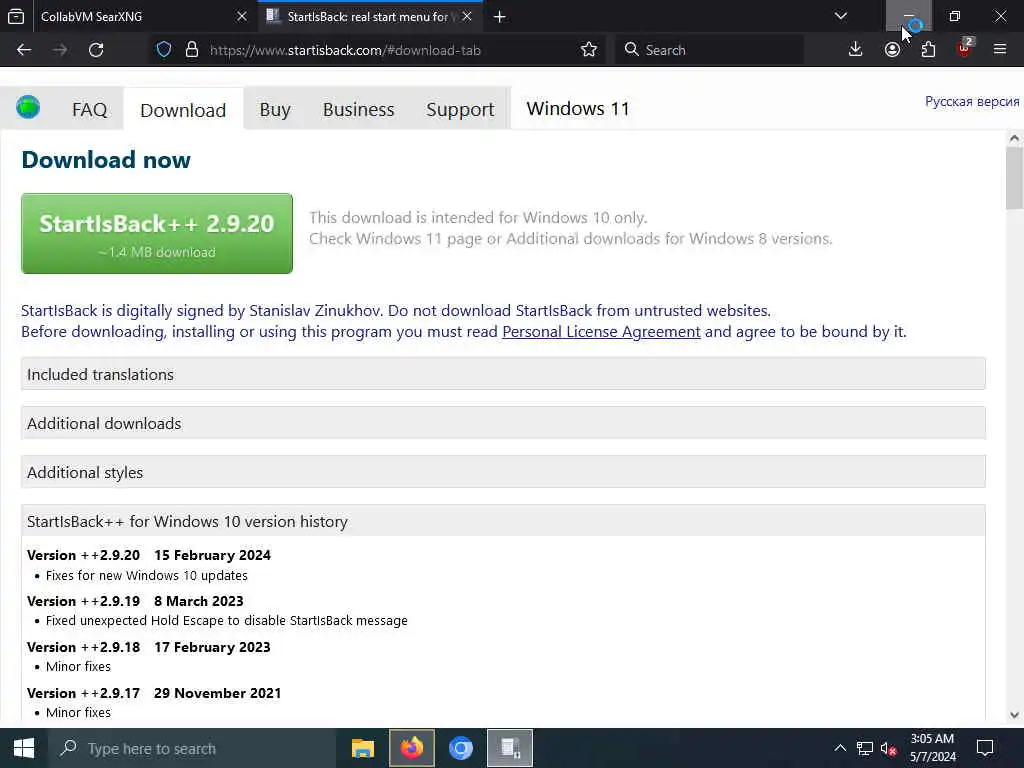Click the Version ++2.9.17 entry
1024x768 pixels.
154,693
